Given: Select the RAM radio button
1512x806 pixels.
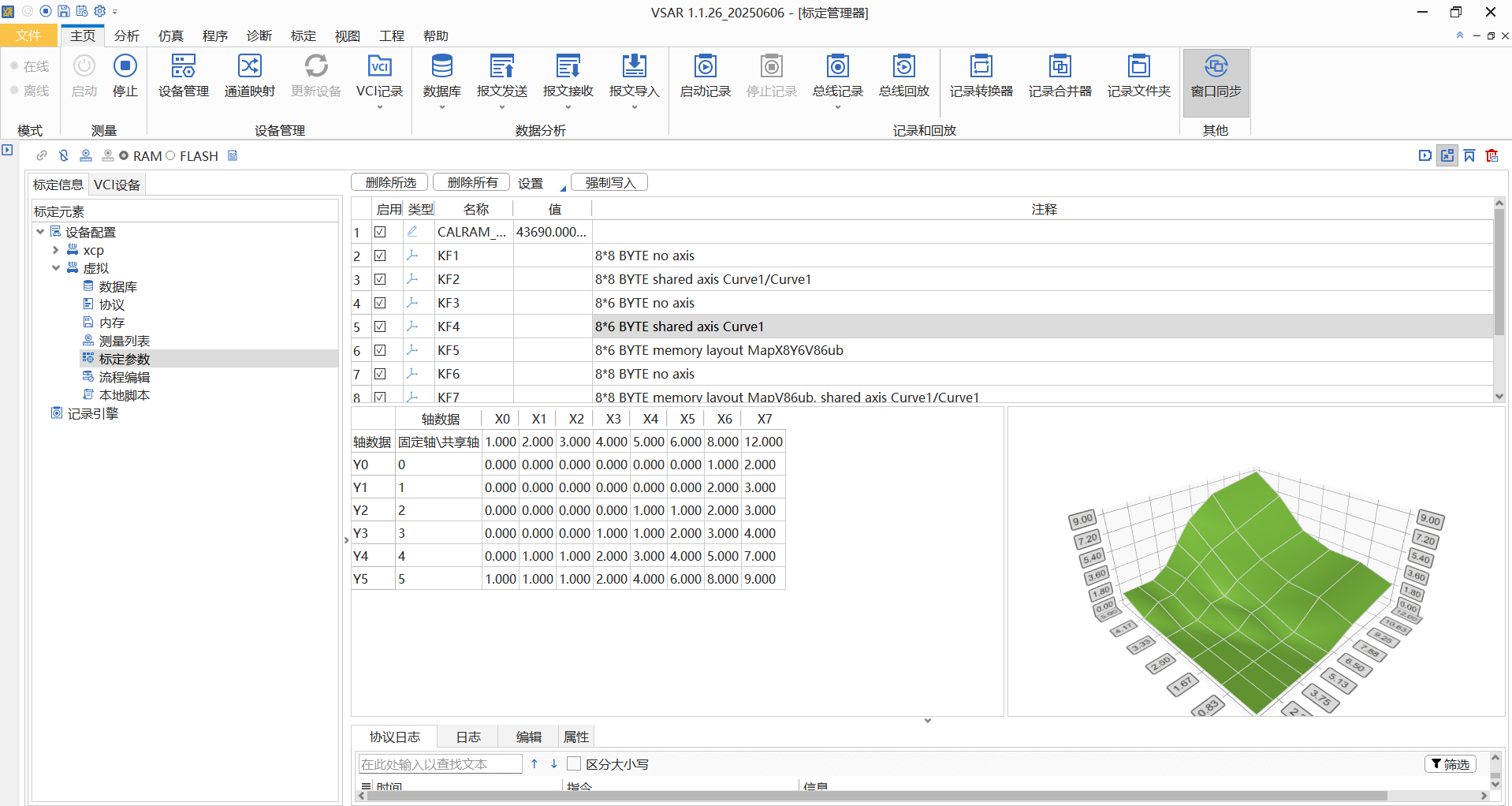Looking at the screenshot, I should (x=124, y=156).
